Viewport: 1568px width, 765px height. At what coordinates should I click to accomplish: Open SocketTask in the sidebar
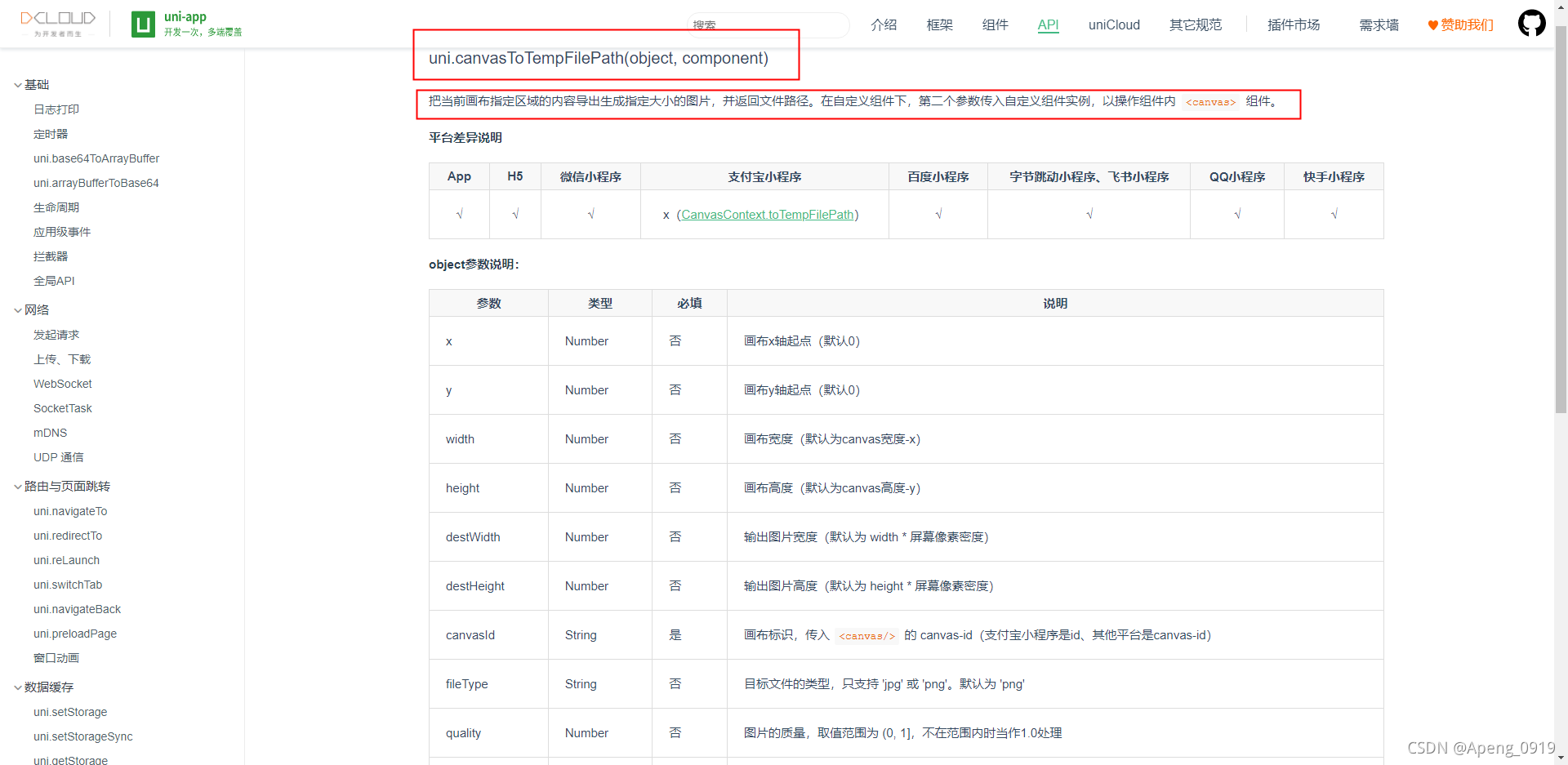point(63,408)
